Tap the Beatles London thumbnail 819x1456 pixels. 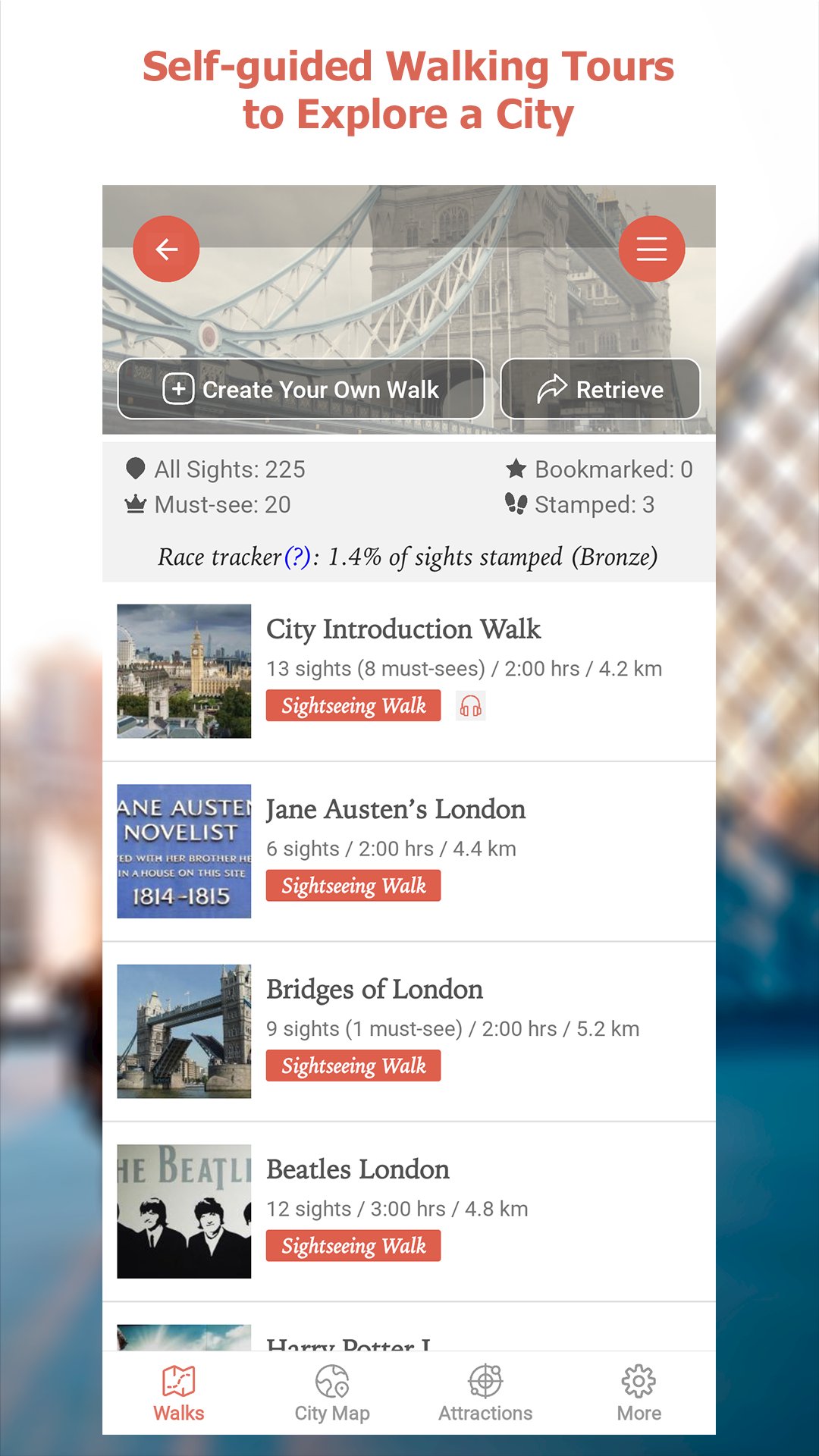coord(184,1211)
